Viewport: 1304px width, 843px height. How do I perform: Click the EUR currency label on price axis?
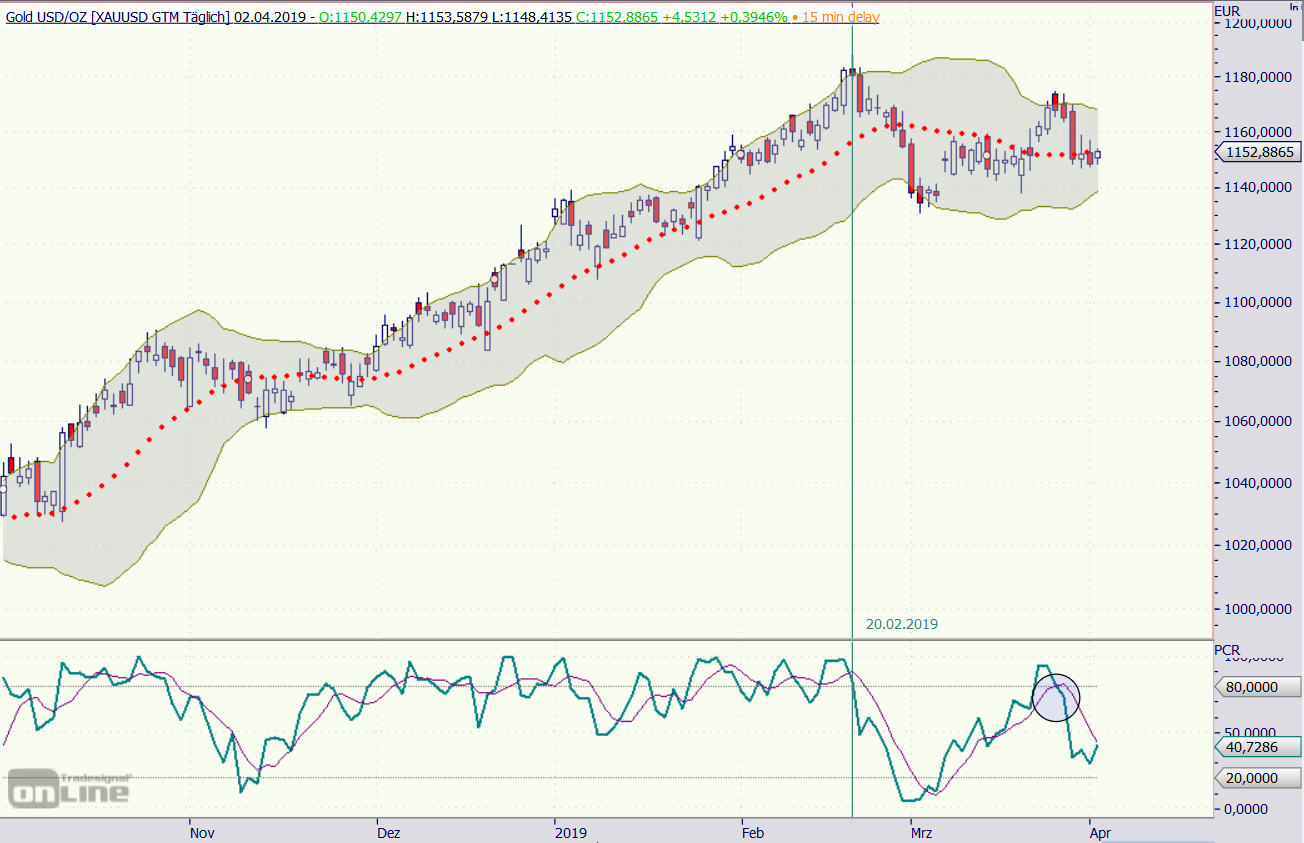1228,12
